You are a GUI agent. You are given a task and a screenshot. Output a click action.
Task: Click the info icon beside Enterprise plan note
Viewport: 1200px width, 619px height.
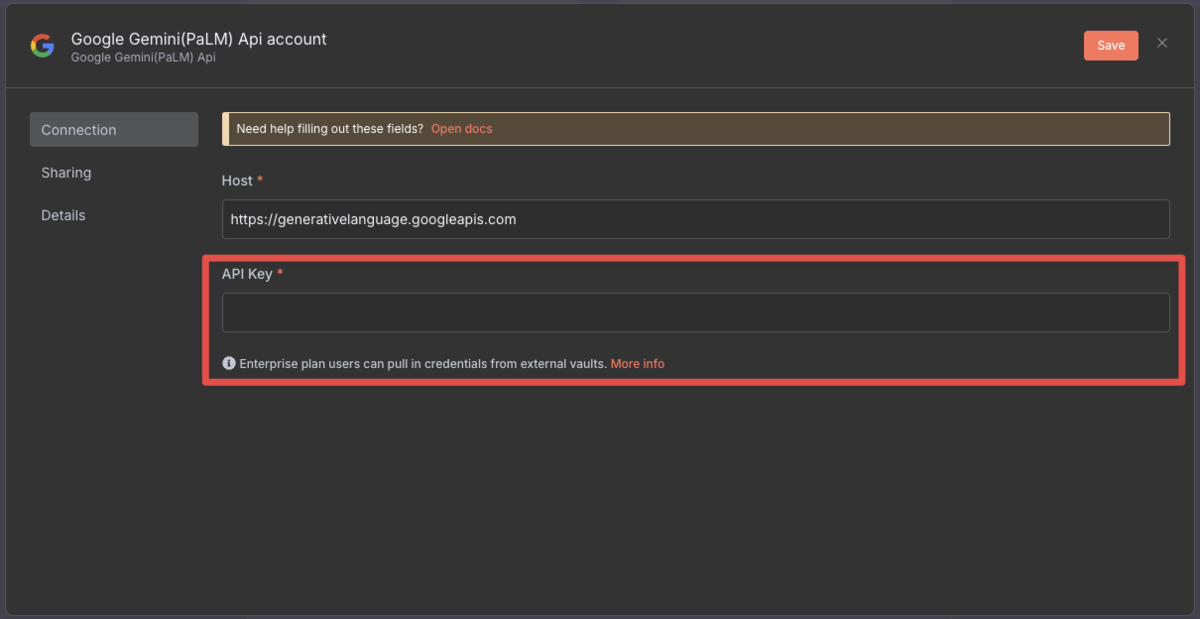[229, 364]
